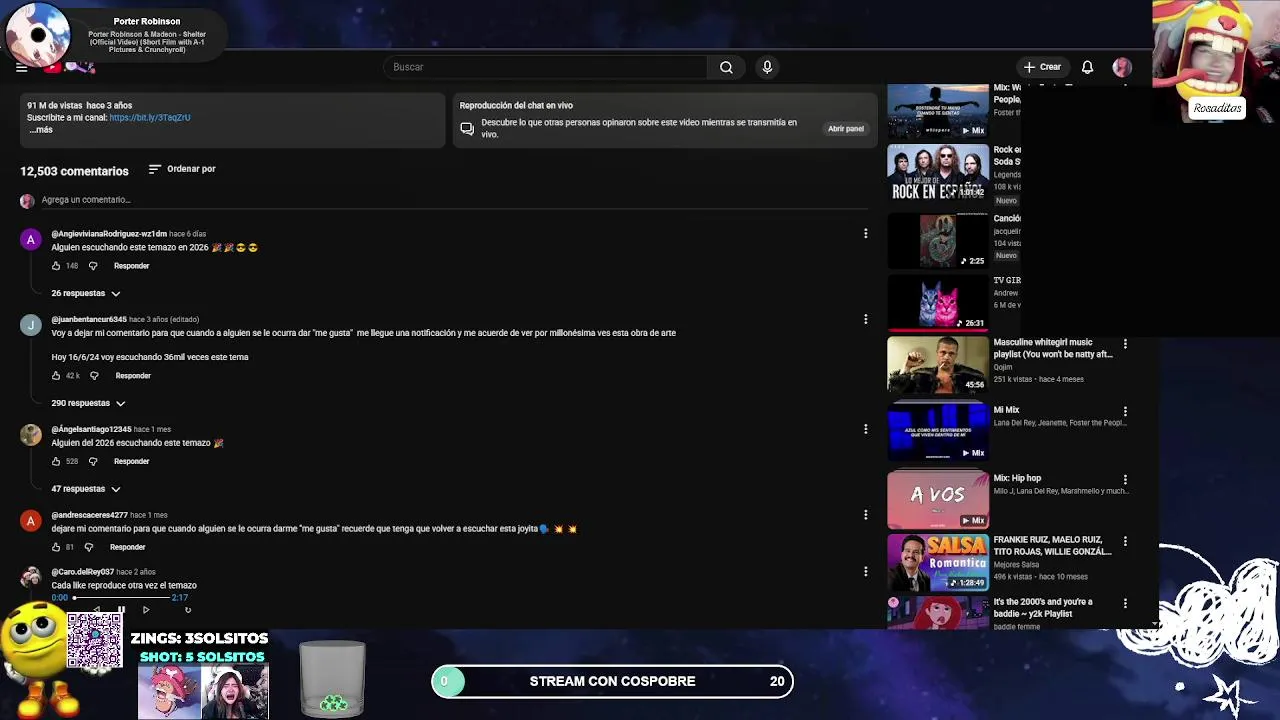Open options menu for andrescaceres4277's comment

pyautogui.click(x=865, y=515)
